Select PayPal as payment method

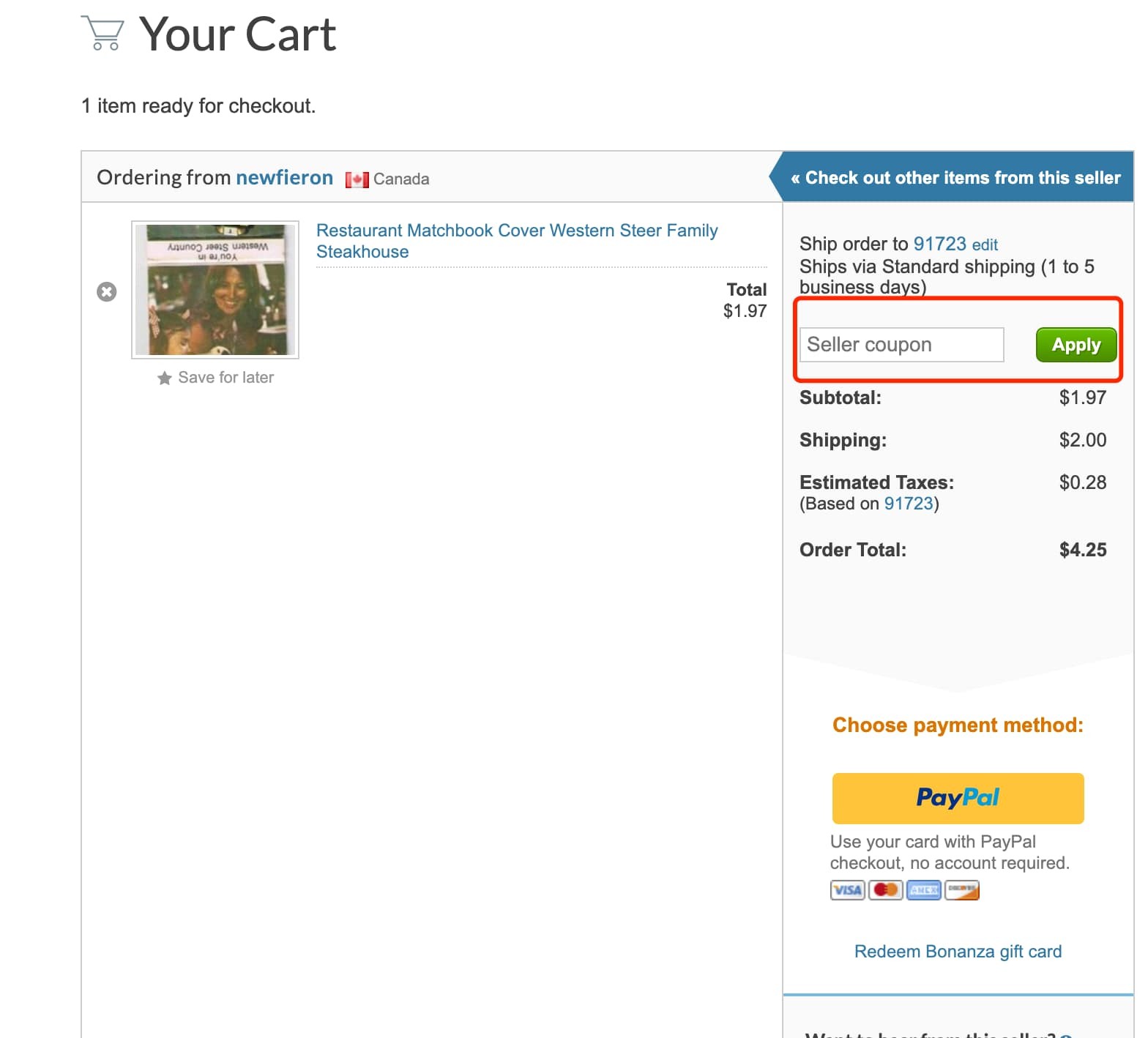[958, 798]
